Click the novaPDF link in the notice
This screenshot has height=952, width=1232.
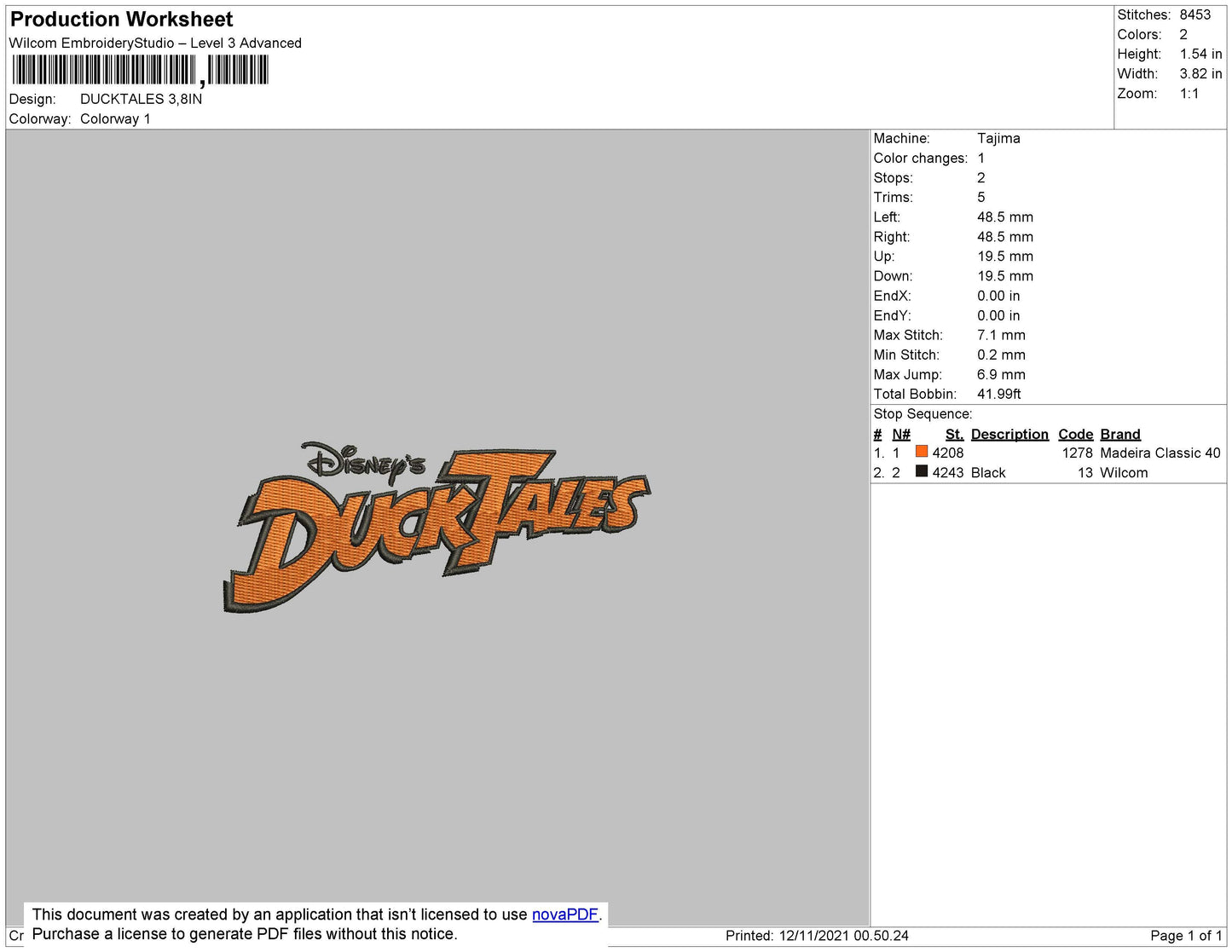[x=564, y=914]
